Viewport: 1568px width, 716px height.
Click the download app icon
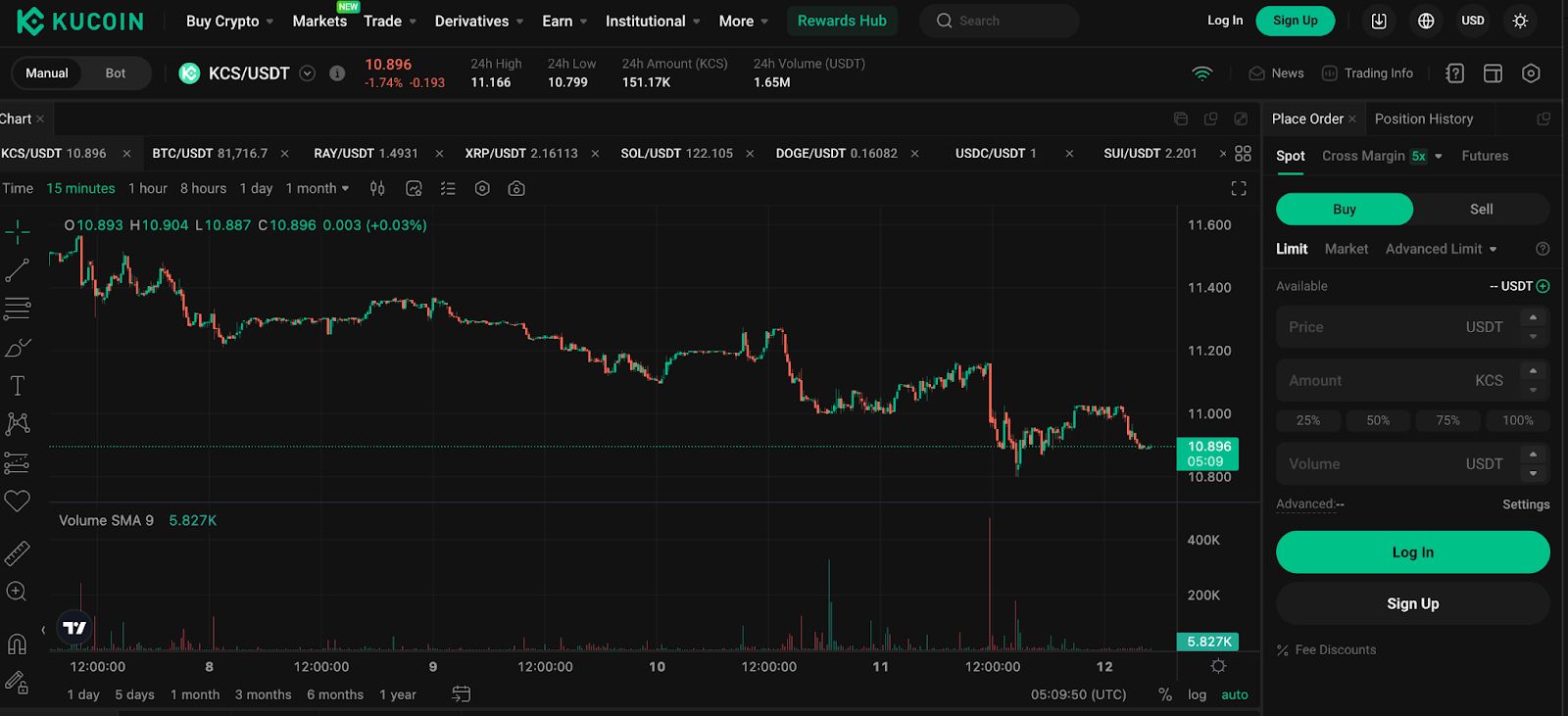coord(1379,21)
